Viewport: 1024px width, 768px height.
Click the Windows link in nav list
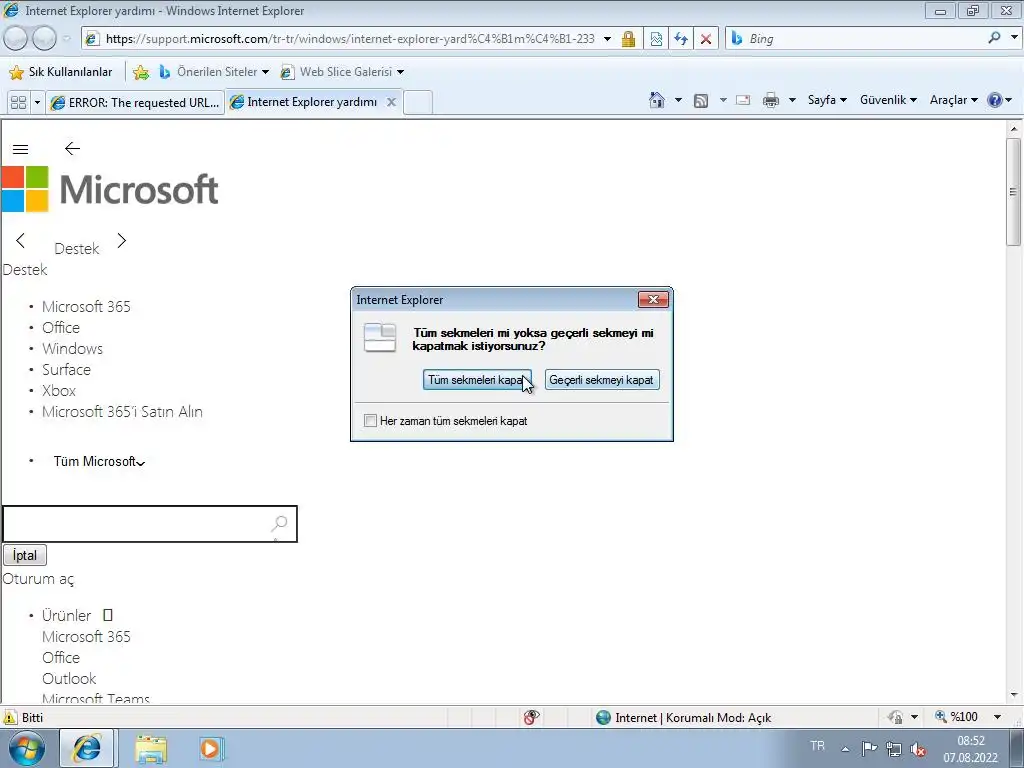pos(72,349)
